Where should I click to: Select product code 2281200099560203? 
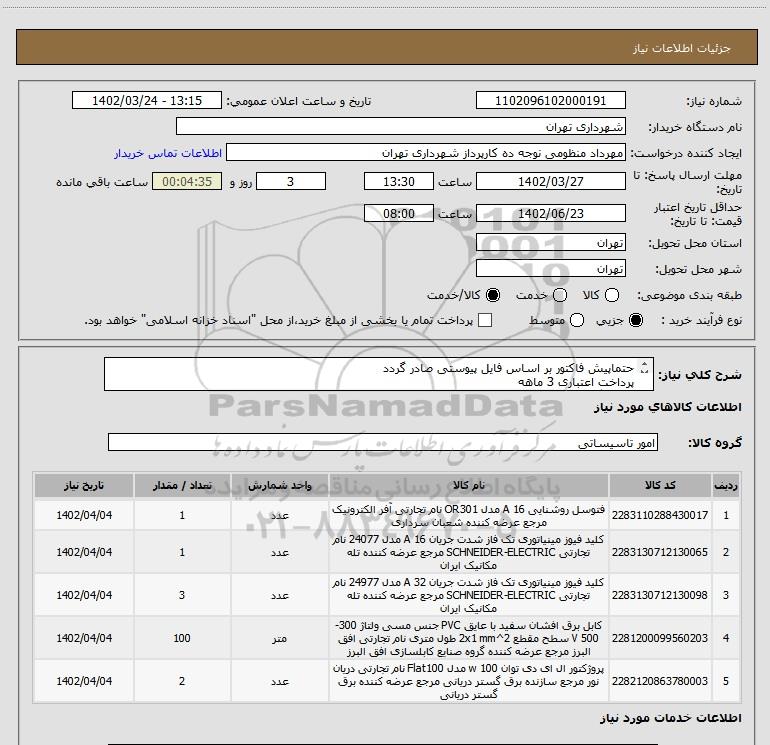tap(660, 638)
